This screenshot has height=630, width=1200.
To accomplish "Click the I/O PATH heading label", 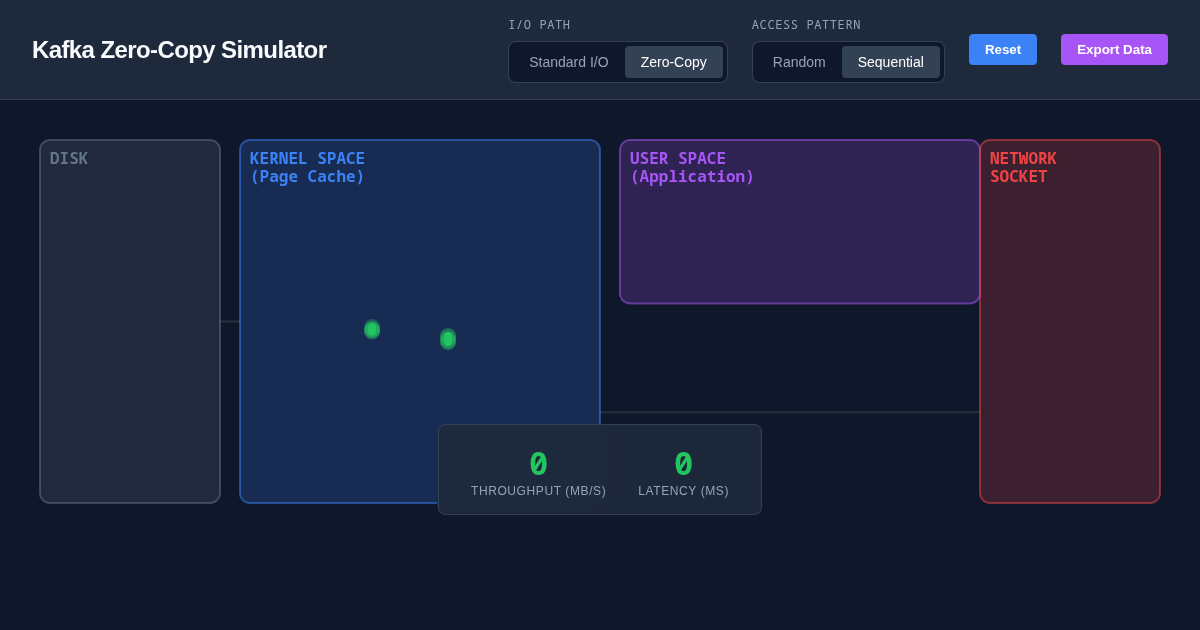I will point(539,25).
